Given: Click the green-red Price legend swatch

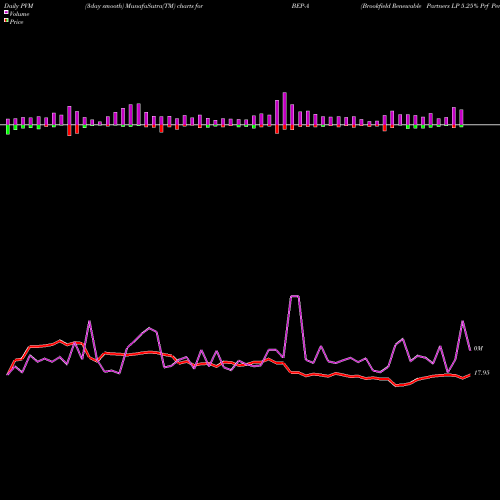Looking at the screenshot, I should [6, 20].
